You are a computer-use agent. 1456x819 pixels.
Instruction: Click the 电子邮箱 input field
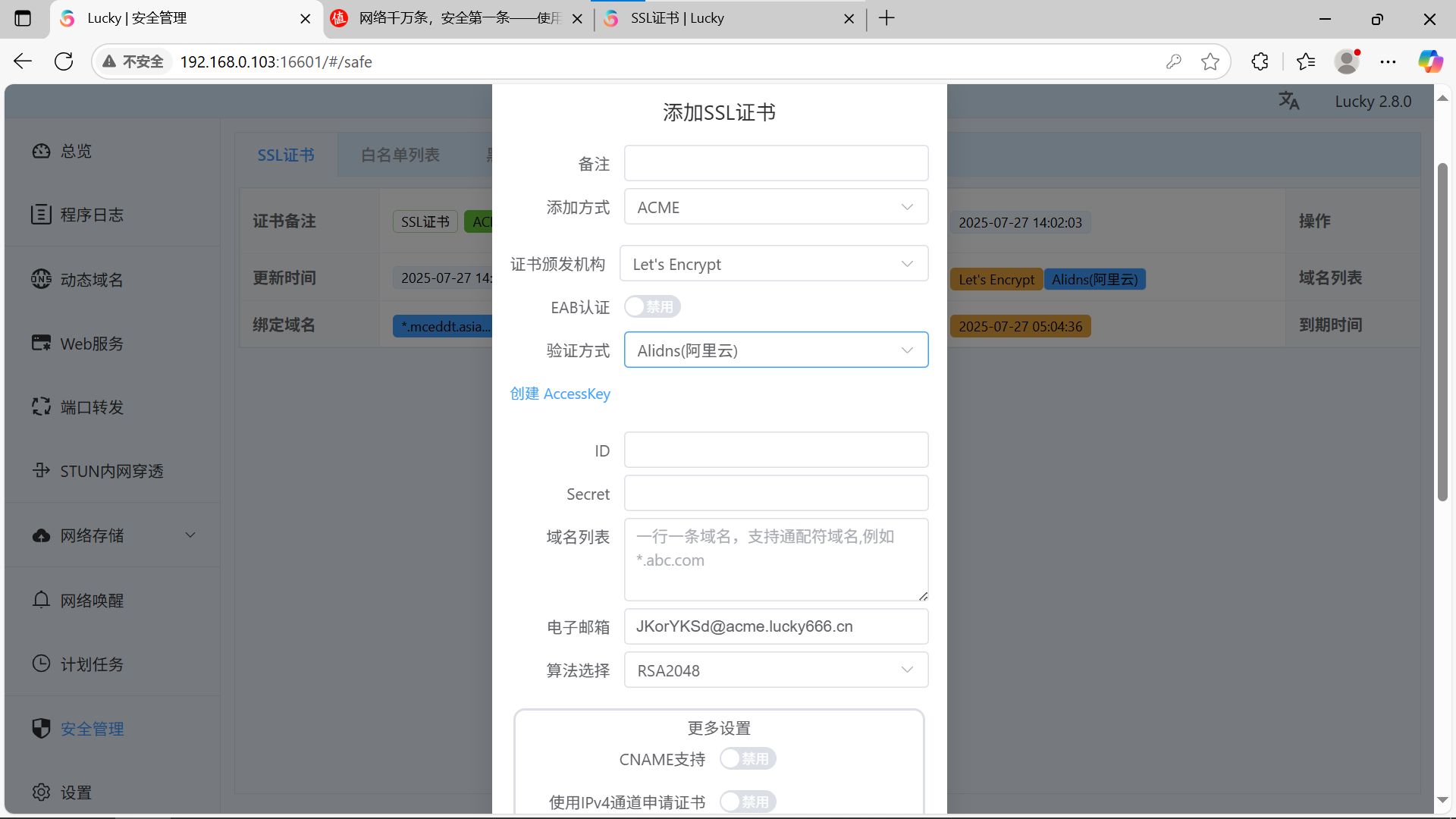click(776, 626)
